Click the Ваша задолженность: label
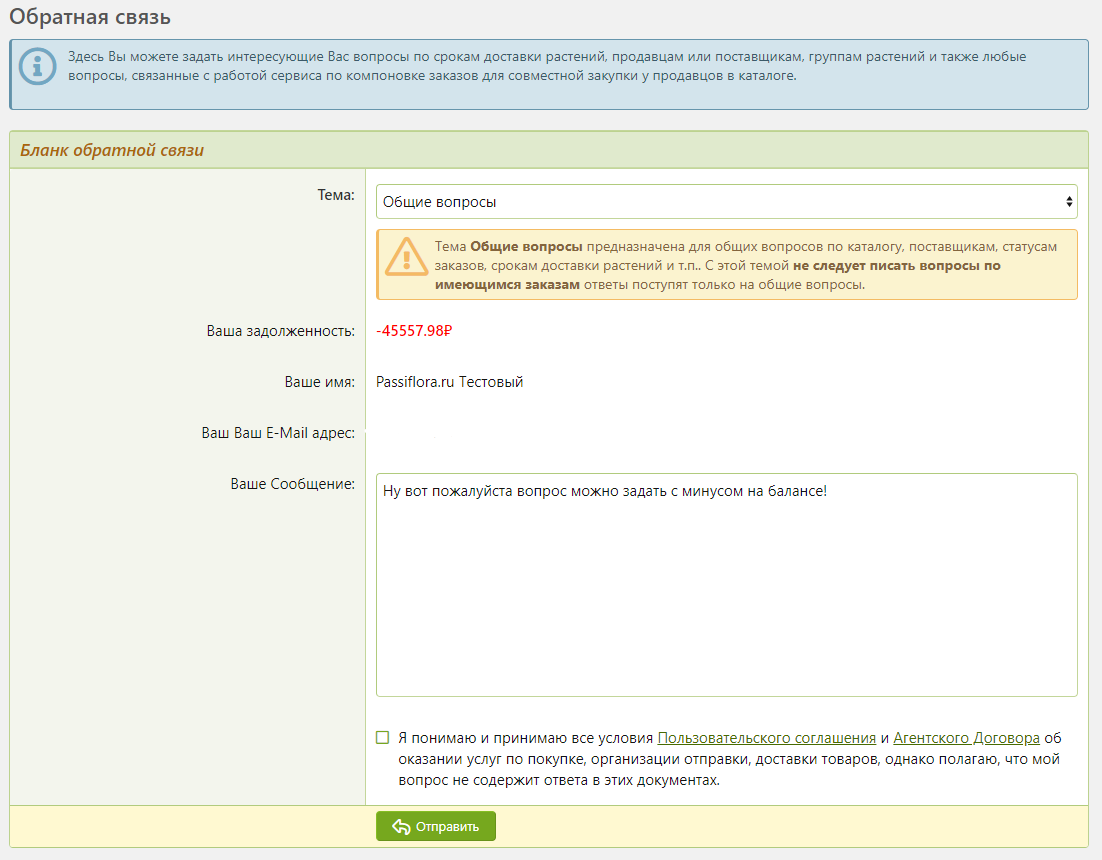 click(281, 331)
